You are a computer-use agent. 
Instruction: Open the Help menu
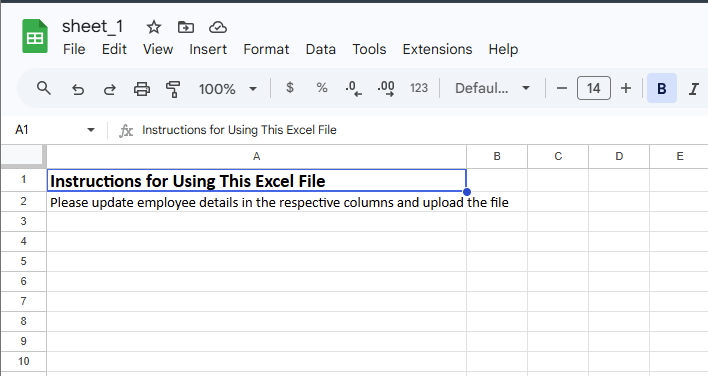point(503,49)
